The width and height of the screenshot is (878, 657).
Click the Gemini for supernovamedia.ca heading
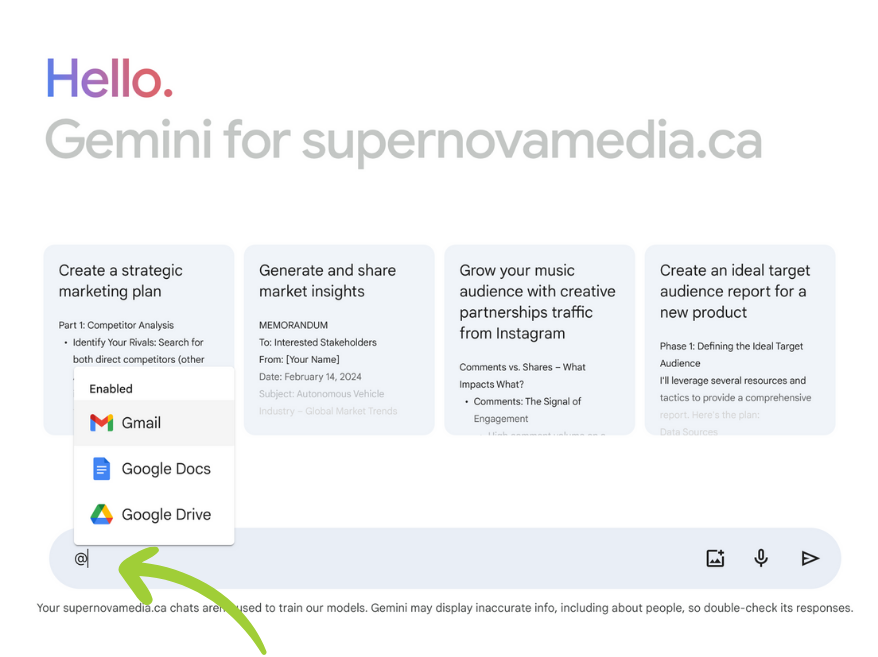403,139
